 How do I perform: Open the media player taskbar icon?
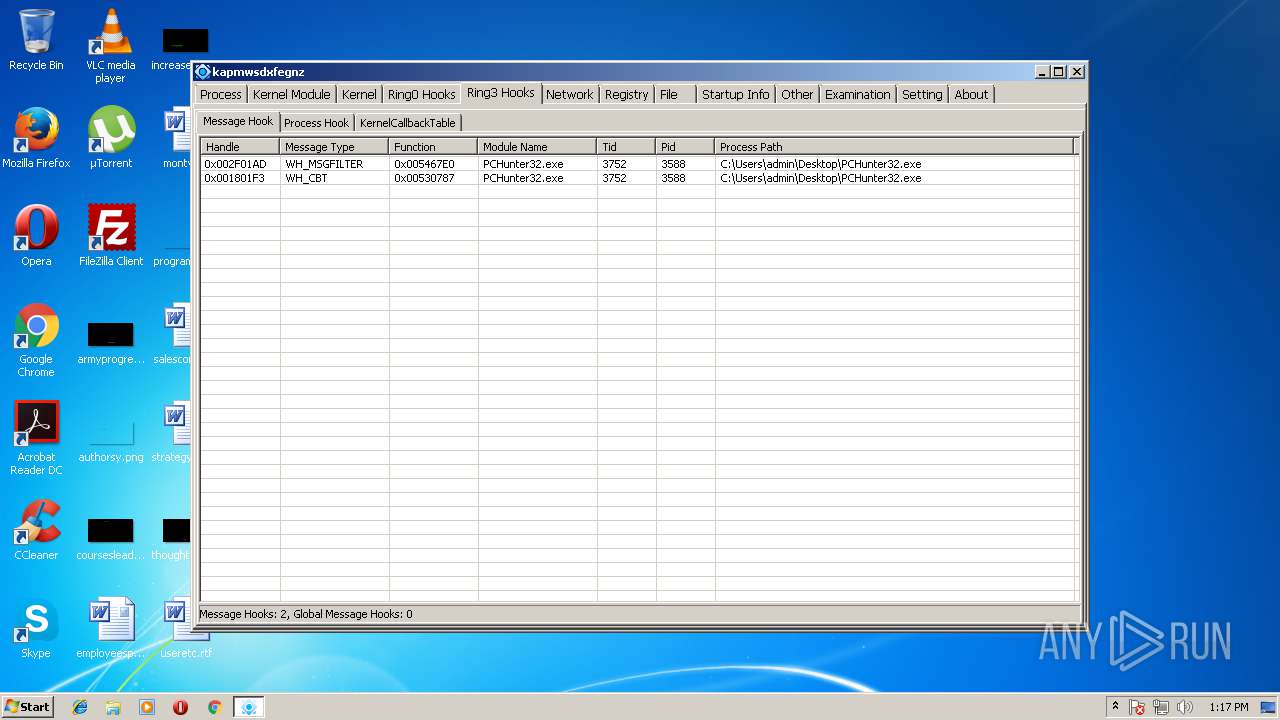(x=147, y=707)
